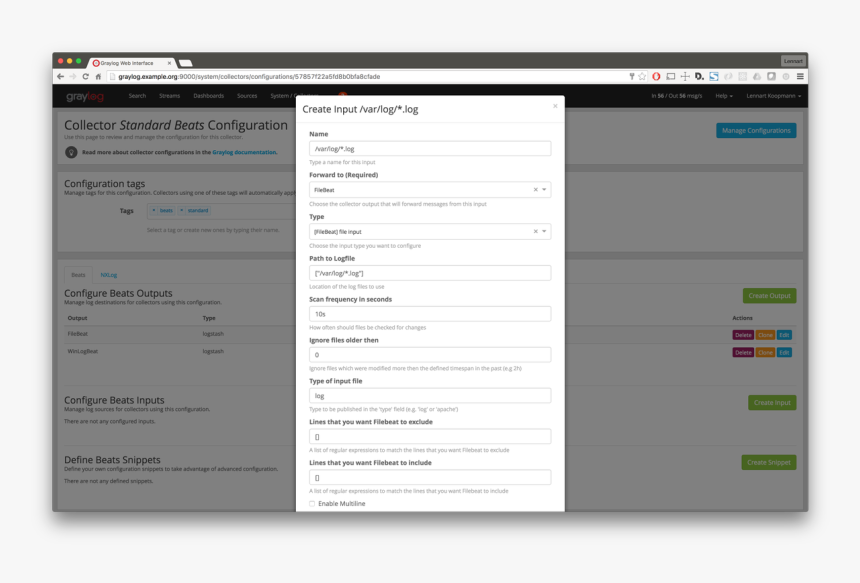860x583 pixels.
Task: Click the graylog logo
Action: [x=85, y=97]
